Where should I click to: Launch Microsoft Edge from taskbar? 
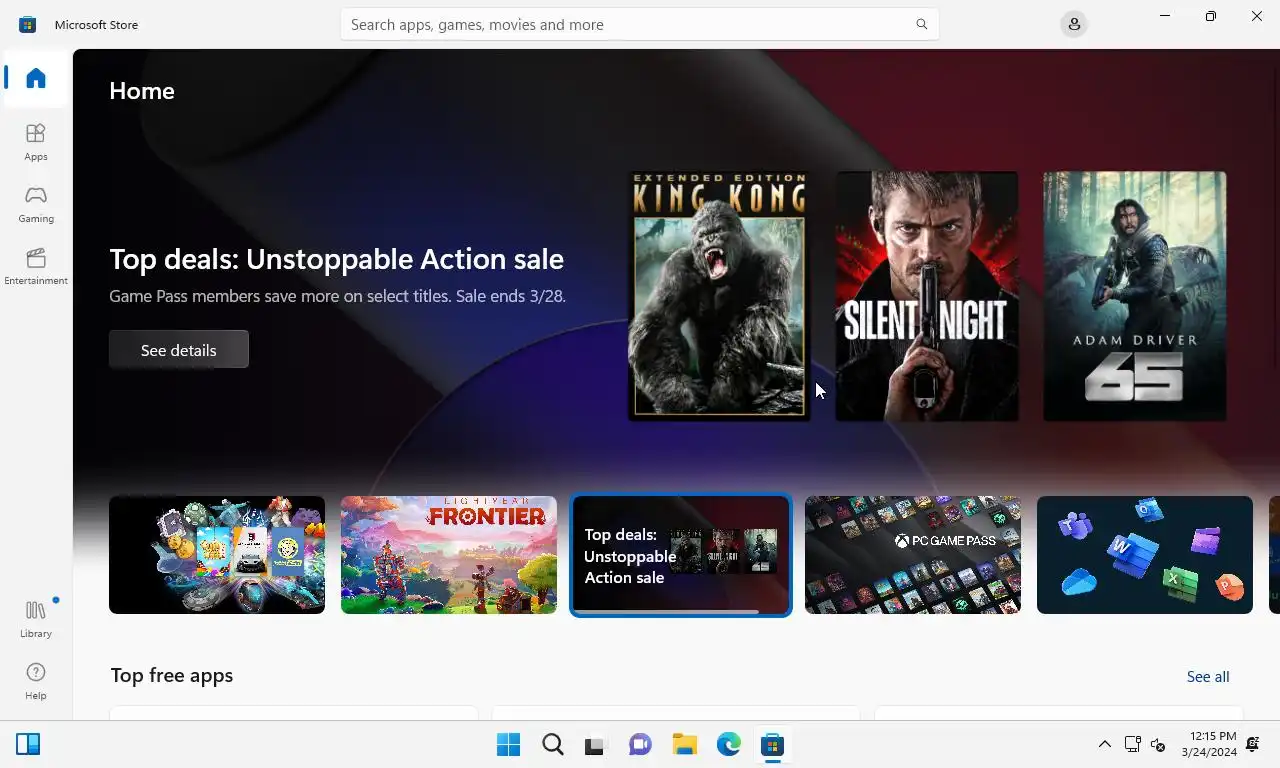point(728,745)
